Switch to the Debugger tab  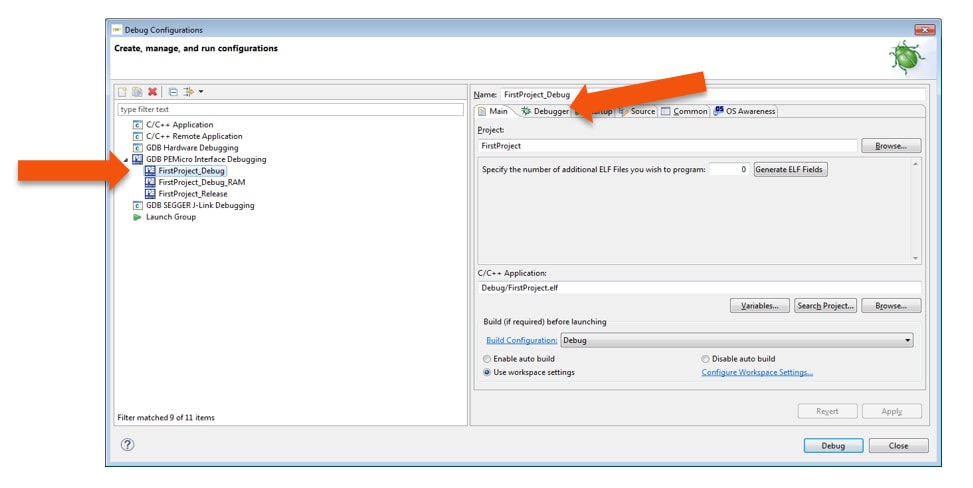tap(545, 111)
